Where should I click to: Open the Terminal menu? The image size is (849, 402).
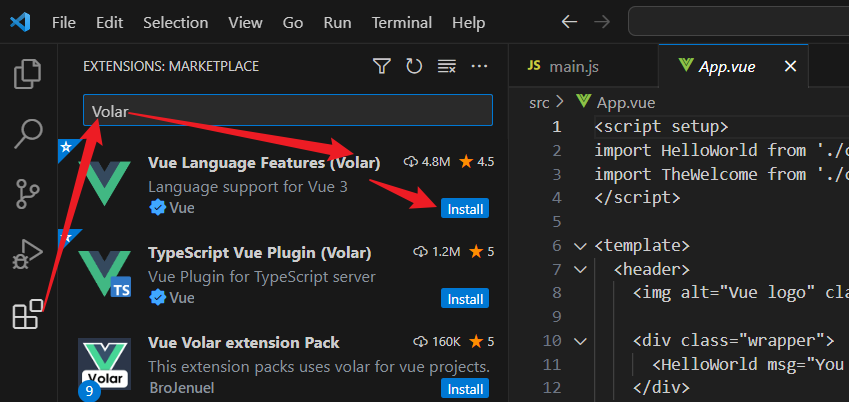click(x=402, y=23)
